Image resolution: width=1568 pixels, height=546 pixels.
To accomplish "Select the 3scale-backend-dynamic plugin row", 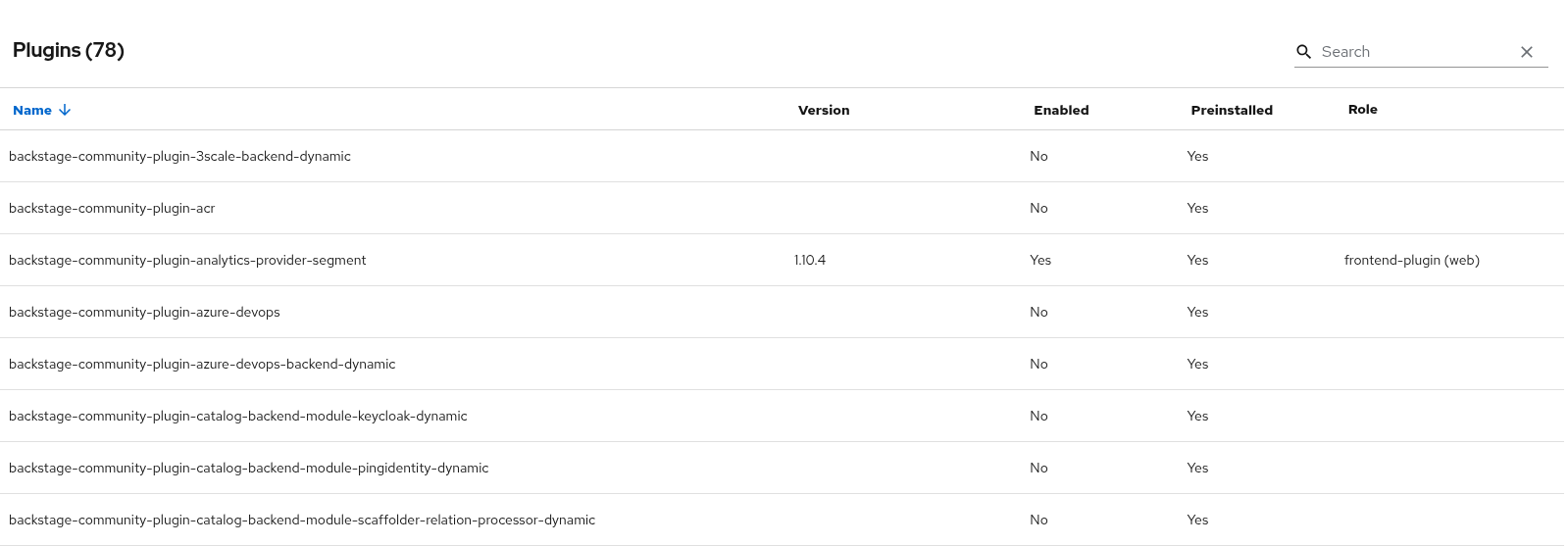I will tap(179, 156).
